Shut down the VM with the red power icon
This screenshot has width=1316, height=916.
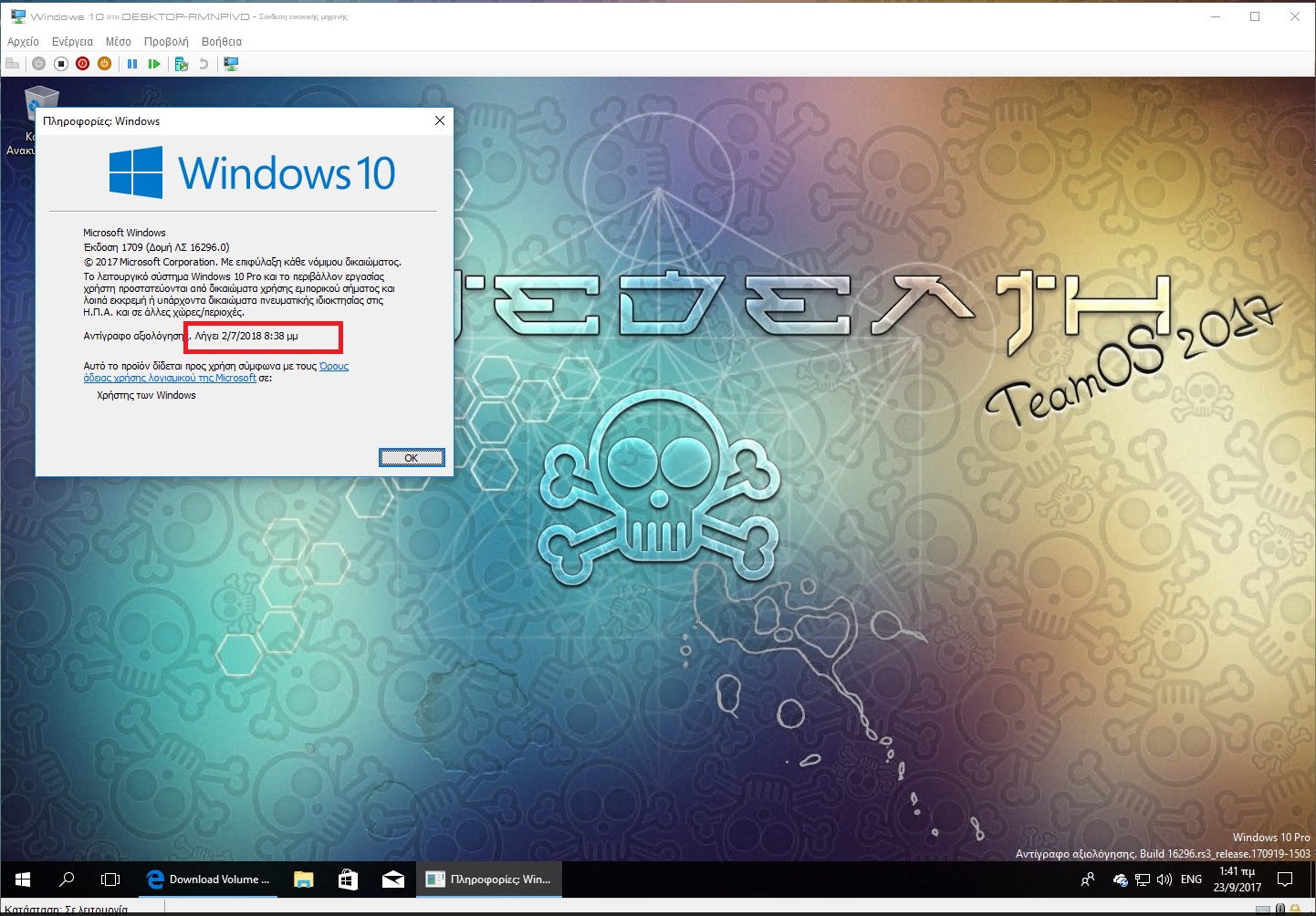pyautogui.click(x=83, y=64)
